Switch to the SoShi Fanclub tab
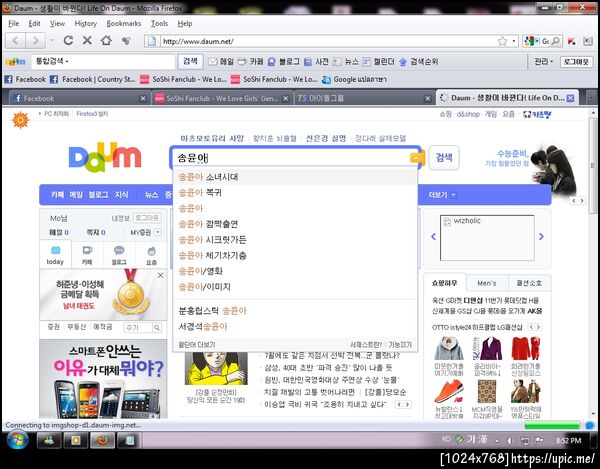This screenshot has width=600, height=469. [x=222, y=98]
